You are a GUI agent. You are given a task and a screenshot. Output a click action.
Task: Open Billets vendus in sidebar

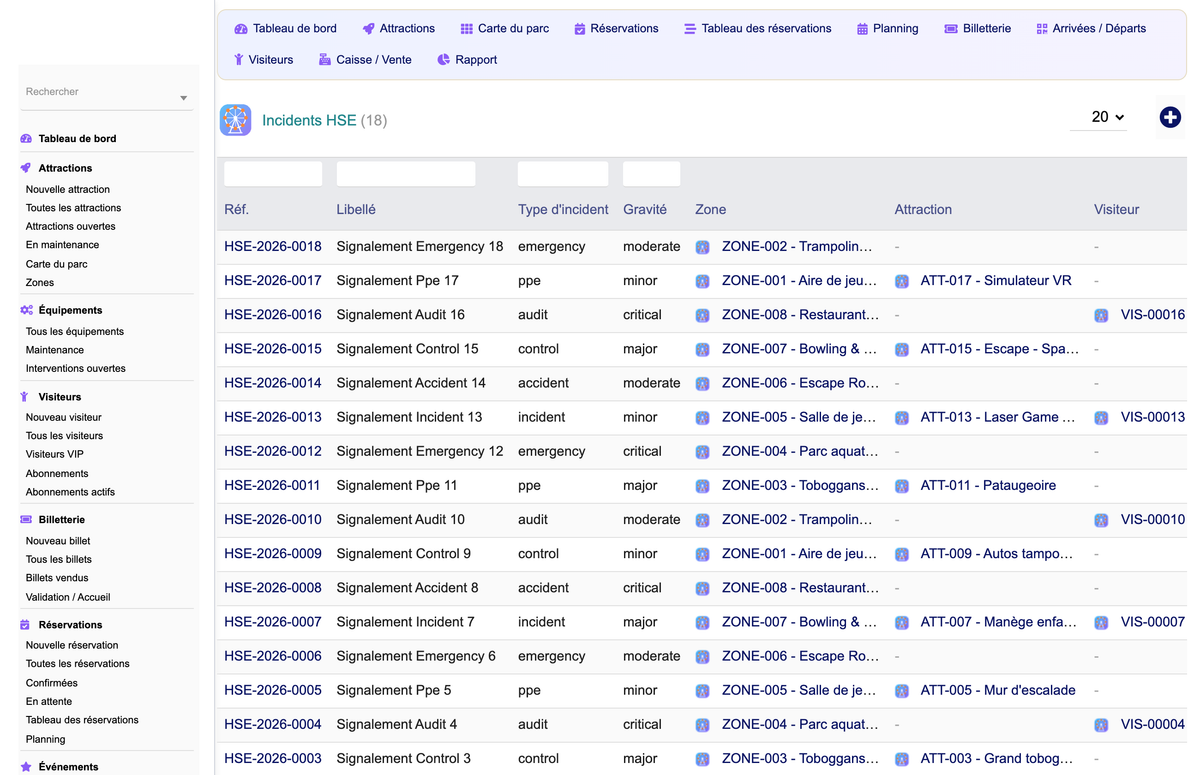57,578
